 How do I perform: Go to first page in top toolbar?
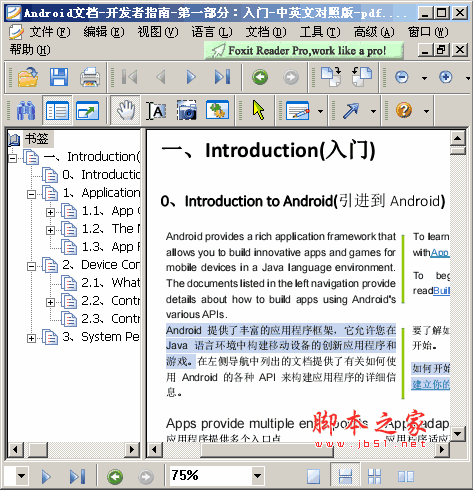pos(129,77)
